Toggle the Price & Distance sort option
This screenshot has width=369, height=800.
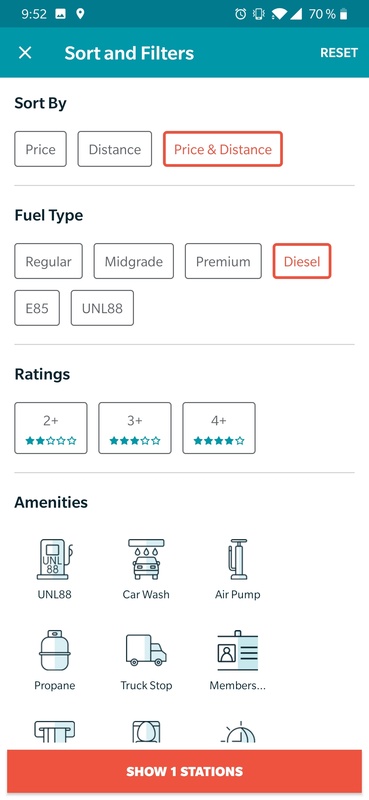(x=223, y=149)
